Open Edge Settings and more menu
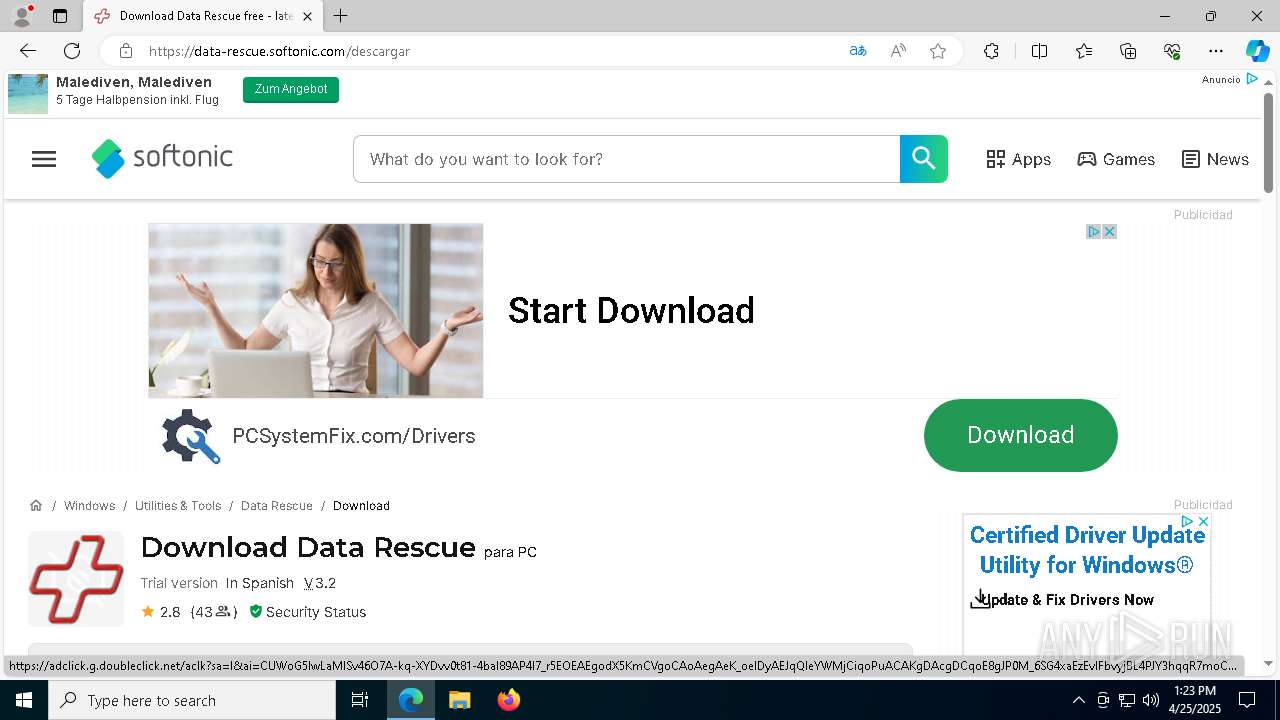The width and height of the screenshot is (1280, 720). pyautogui.click(x=1216, y=51)
